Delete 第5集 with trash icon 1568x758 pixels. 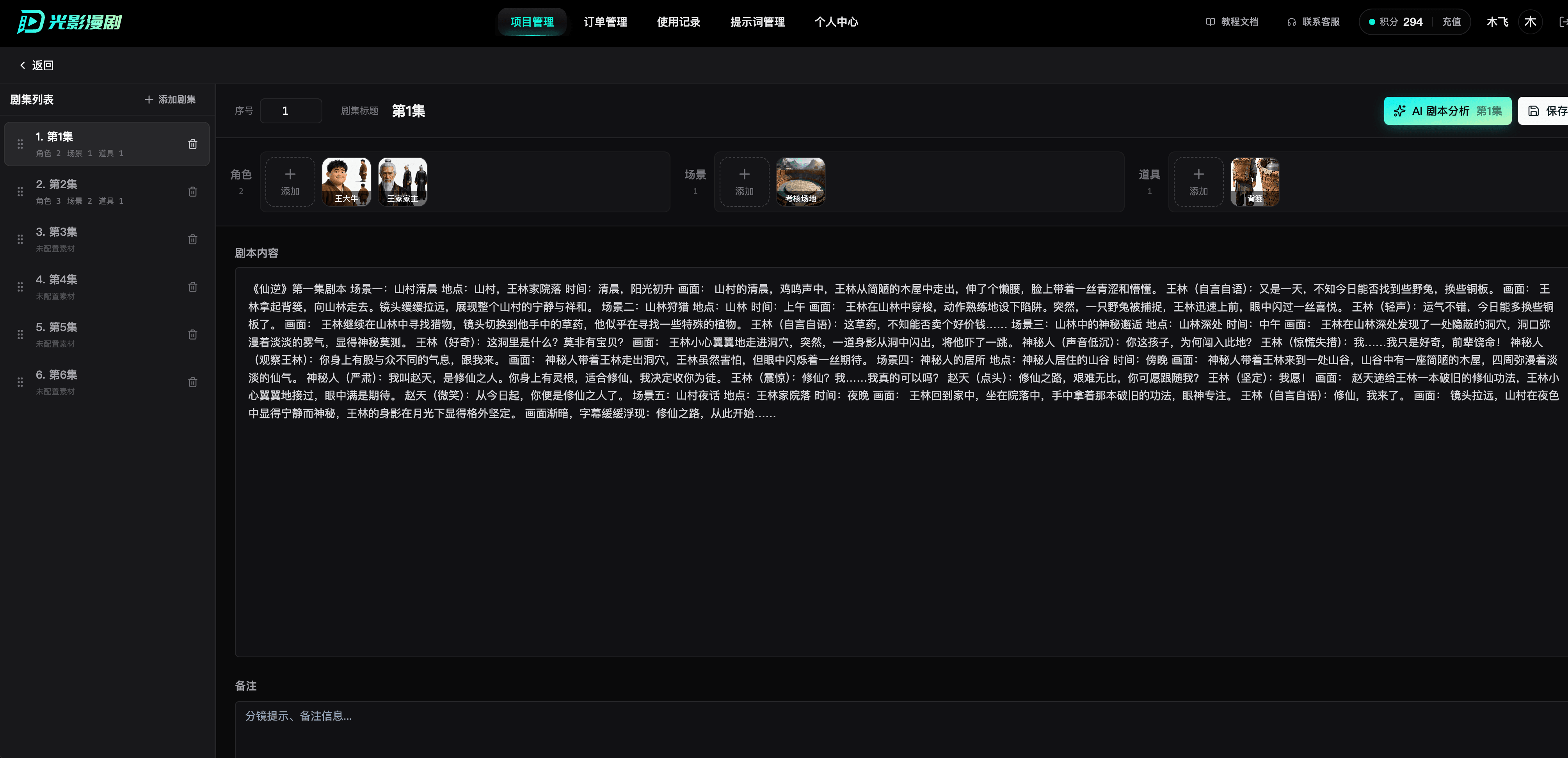(192, 334)
